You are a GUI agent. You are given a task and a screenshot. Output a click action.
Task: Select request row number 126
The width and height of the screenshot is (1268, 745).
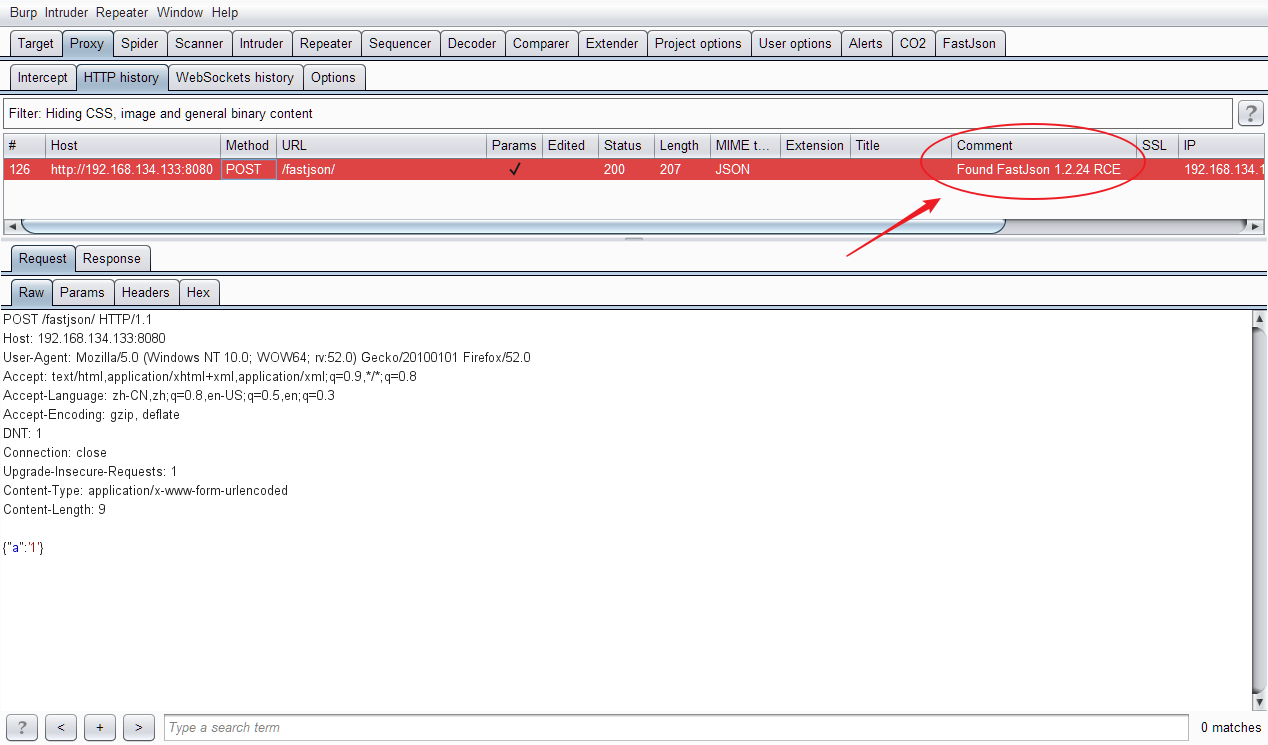point(634,169)
